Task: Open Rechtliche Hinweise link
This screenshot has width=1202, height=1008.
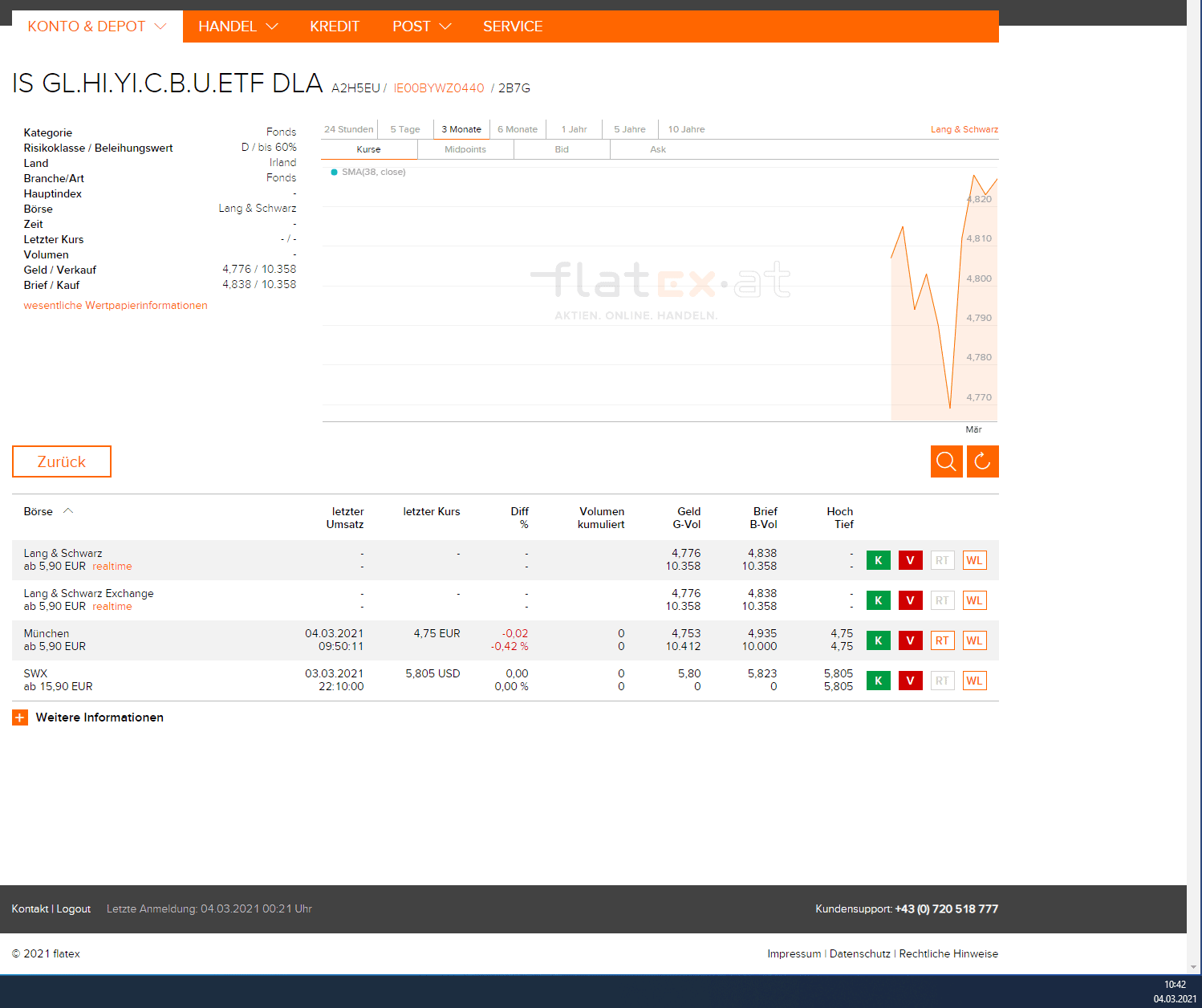Action: click(x=948, y=953)
